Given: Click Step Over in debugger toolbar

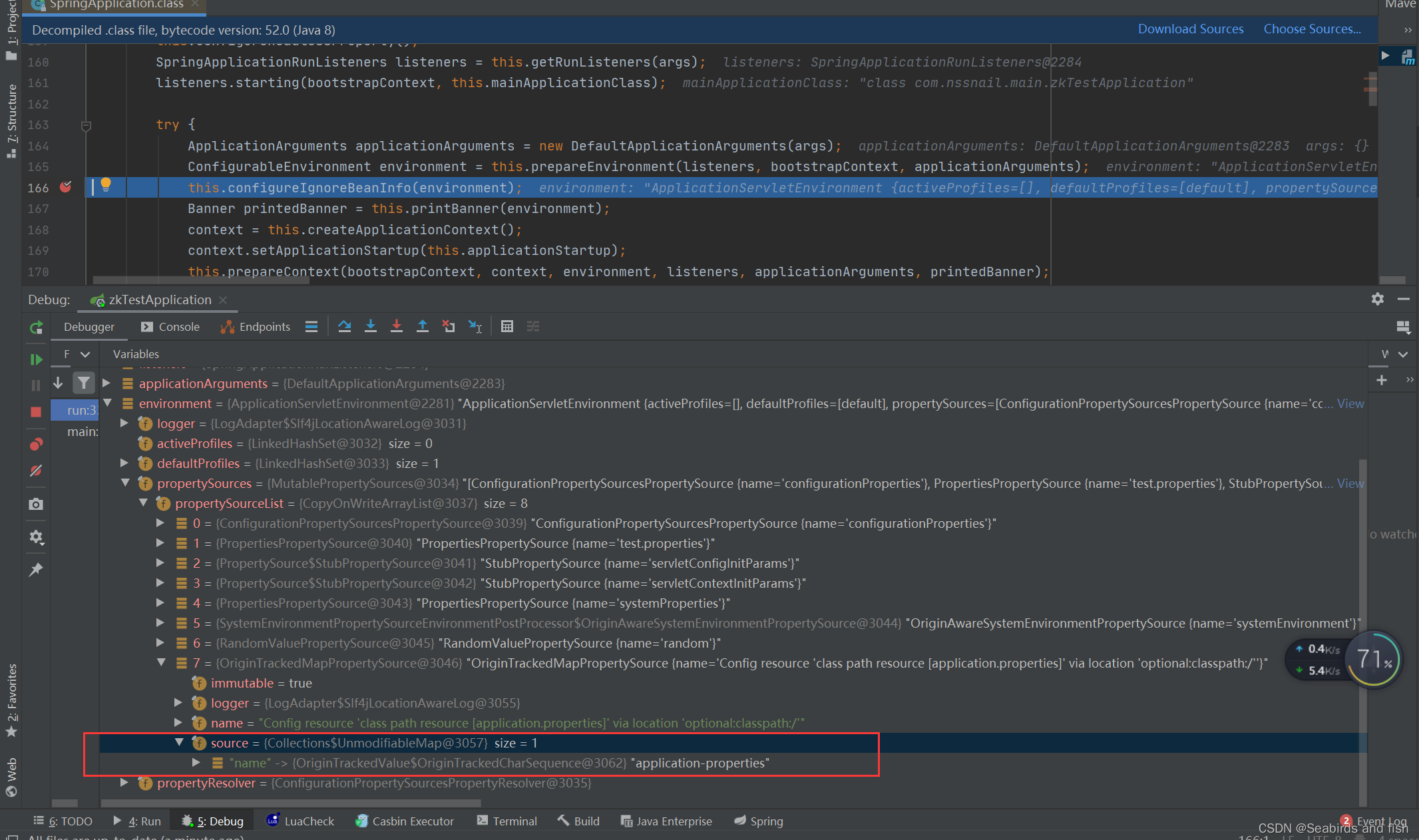Looking at the screenshot, I should (x=344, y=326).
